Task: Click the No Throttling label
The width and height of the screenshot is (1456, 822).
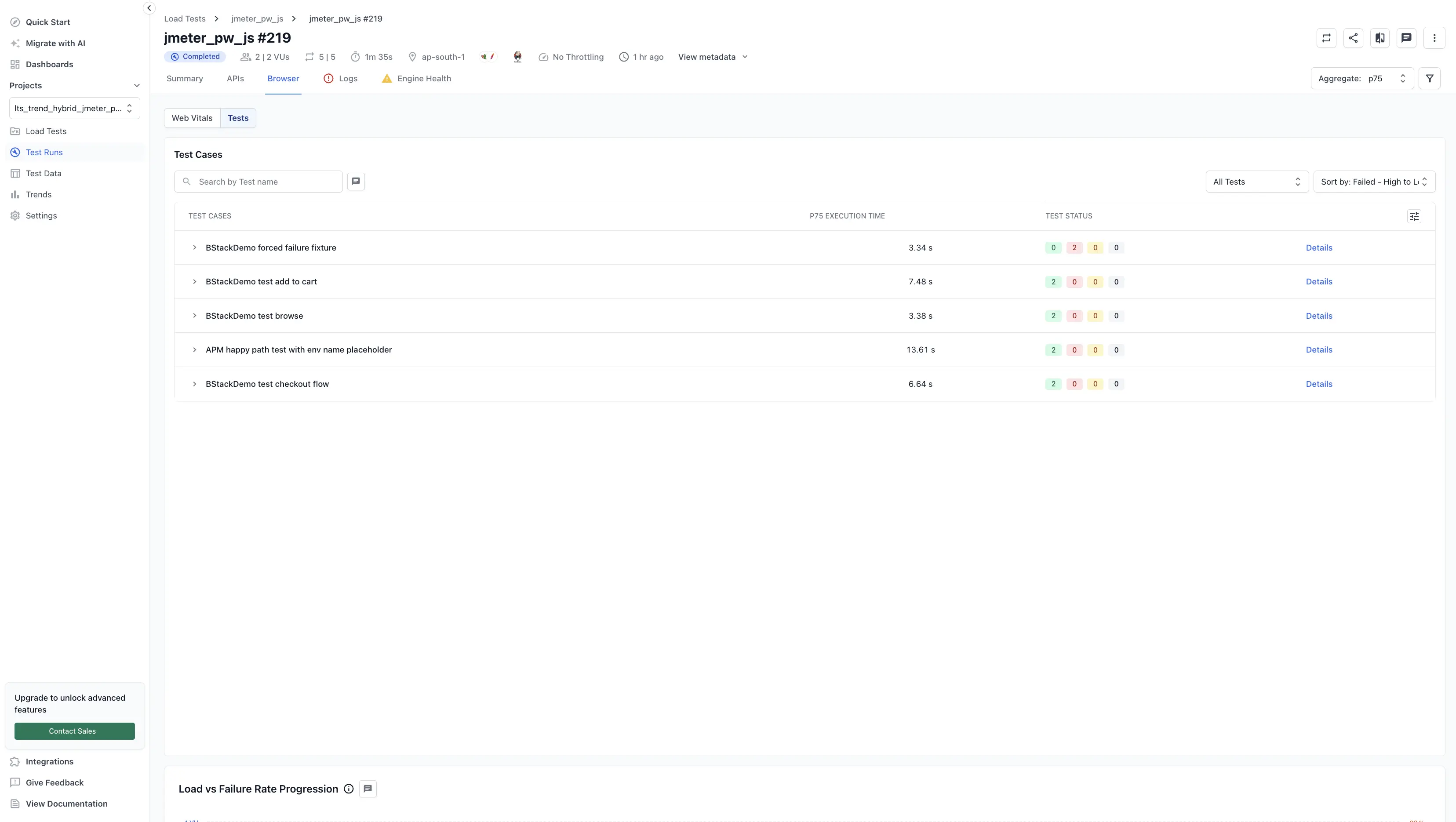Action: click(x=578, y=57)
